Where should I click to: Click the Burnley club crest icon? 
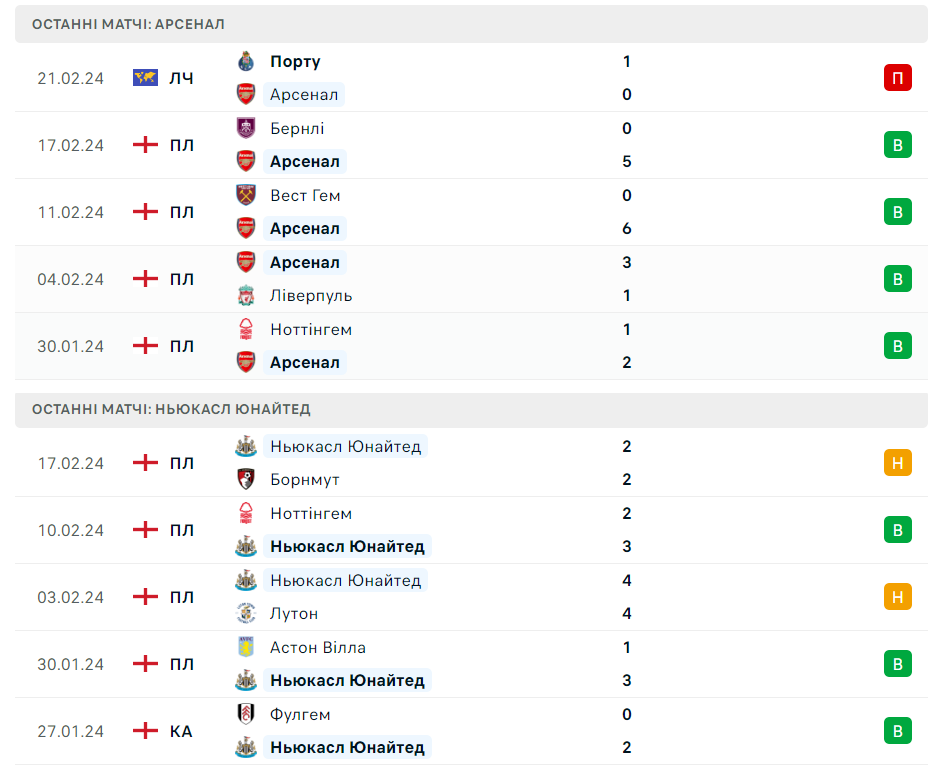click(246, 128)
